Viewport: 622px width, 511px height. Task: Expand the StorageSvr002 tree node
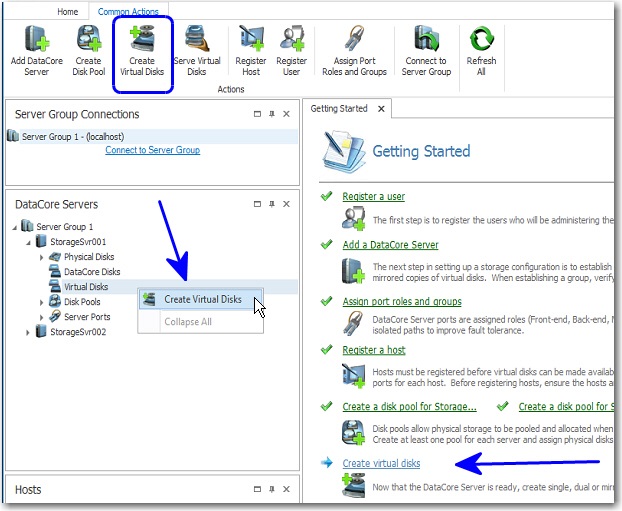pyautogui.click(x=29, y=331)
